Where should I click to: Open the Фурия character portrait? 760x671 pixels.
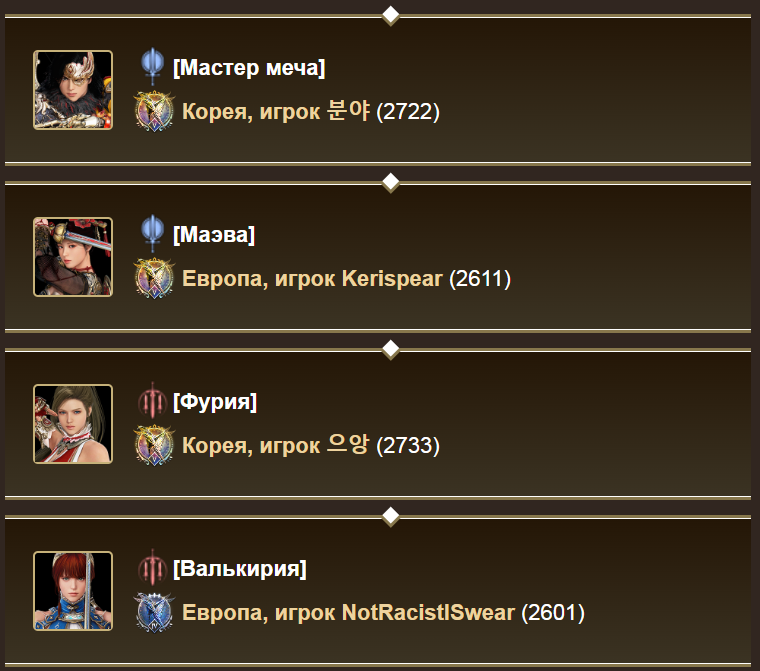pos(73,424)
